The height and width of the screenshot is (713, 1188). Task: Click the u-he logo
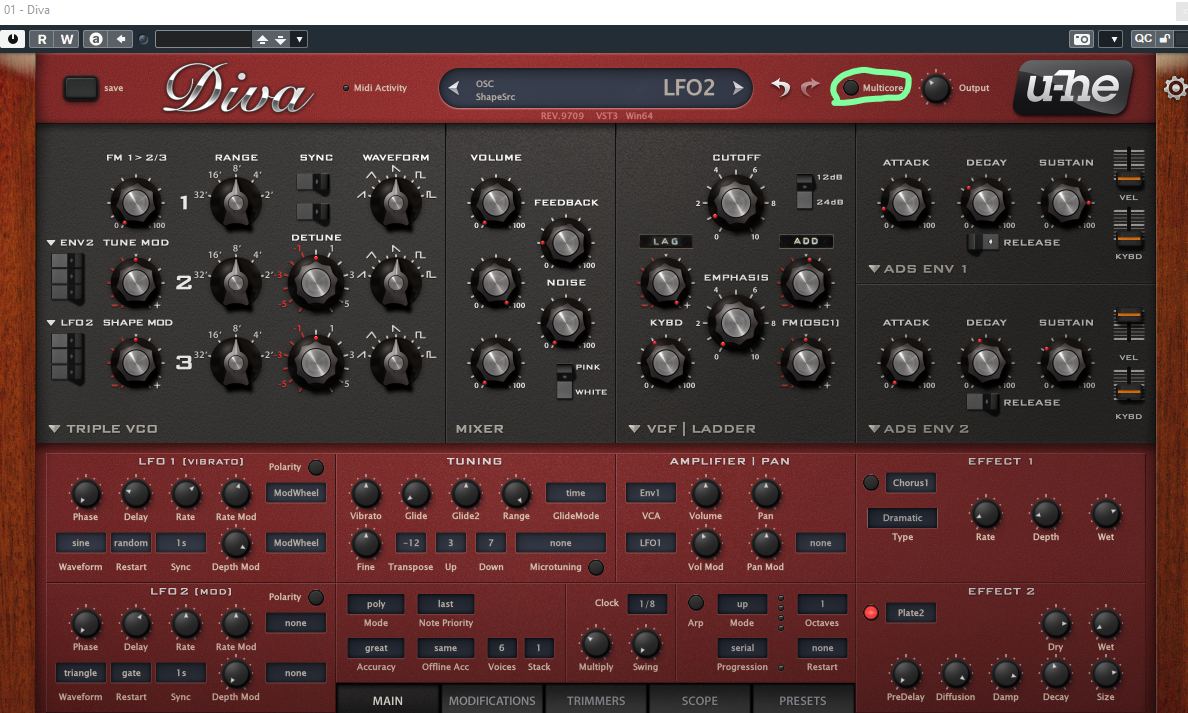(1073, 87)
